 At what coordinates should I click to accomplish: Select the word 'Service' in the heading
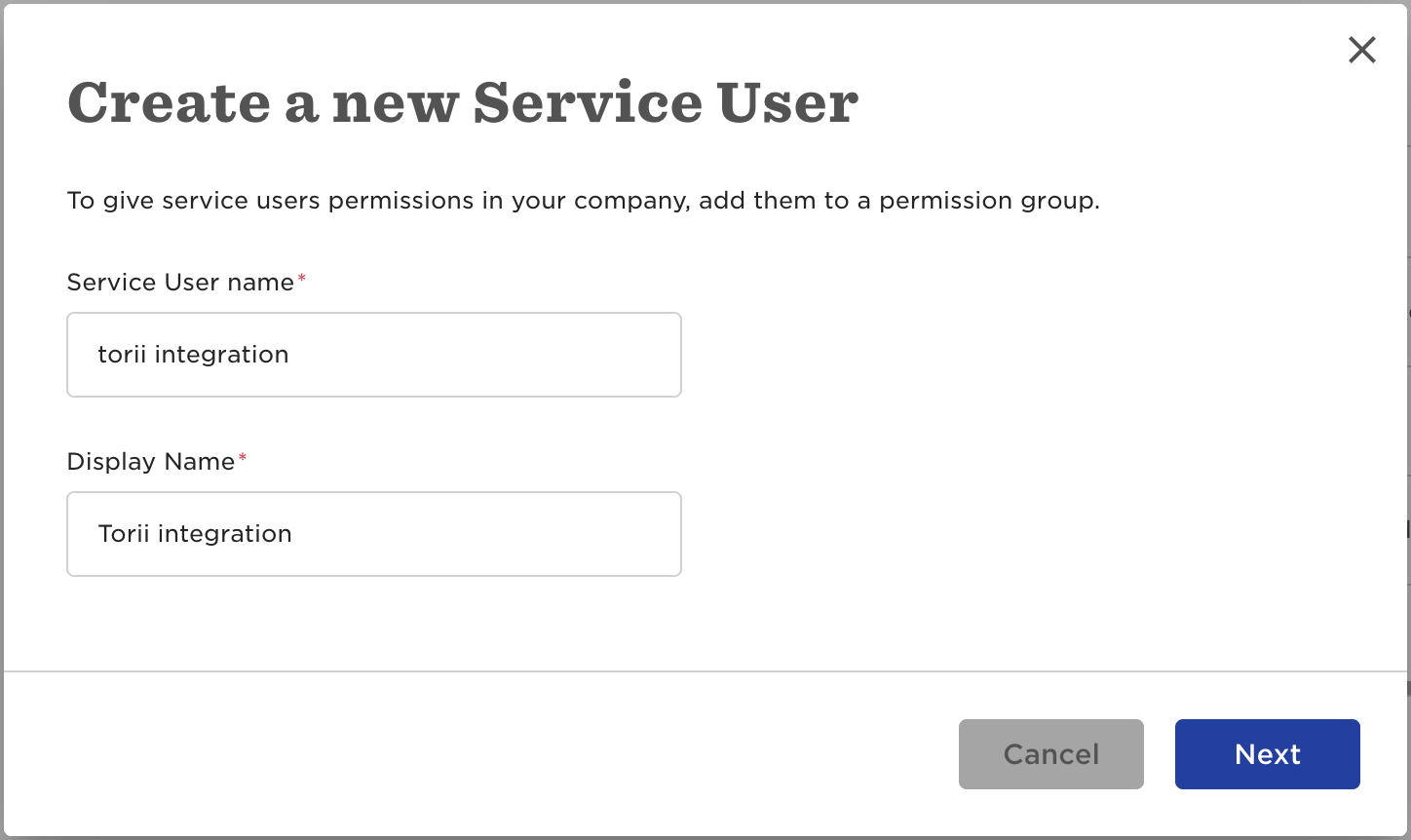(588, 102)
